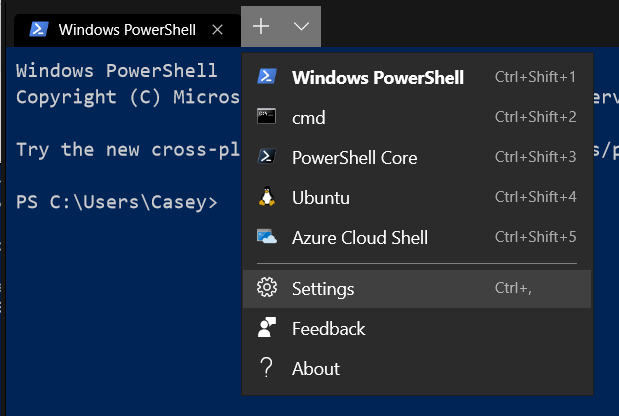This screenshot has height=416, width=619.
Task: Click the Settings gear icon
Action: [x=267, y=289]
